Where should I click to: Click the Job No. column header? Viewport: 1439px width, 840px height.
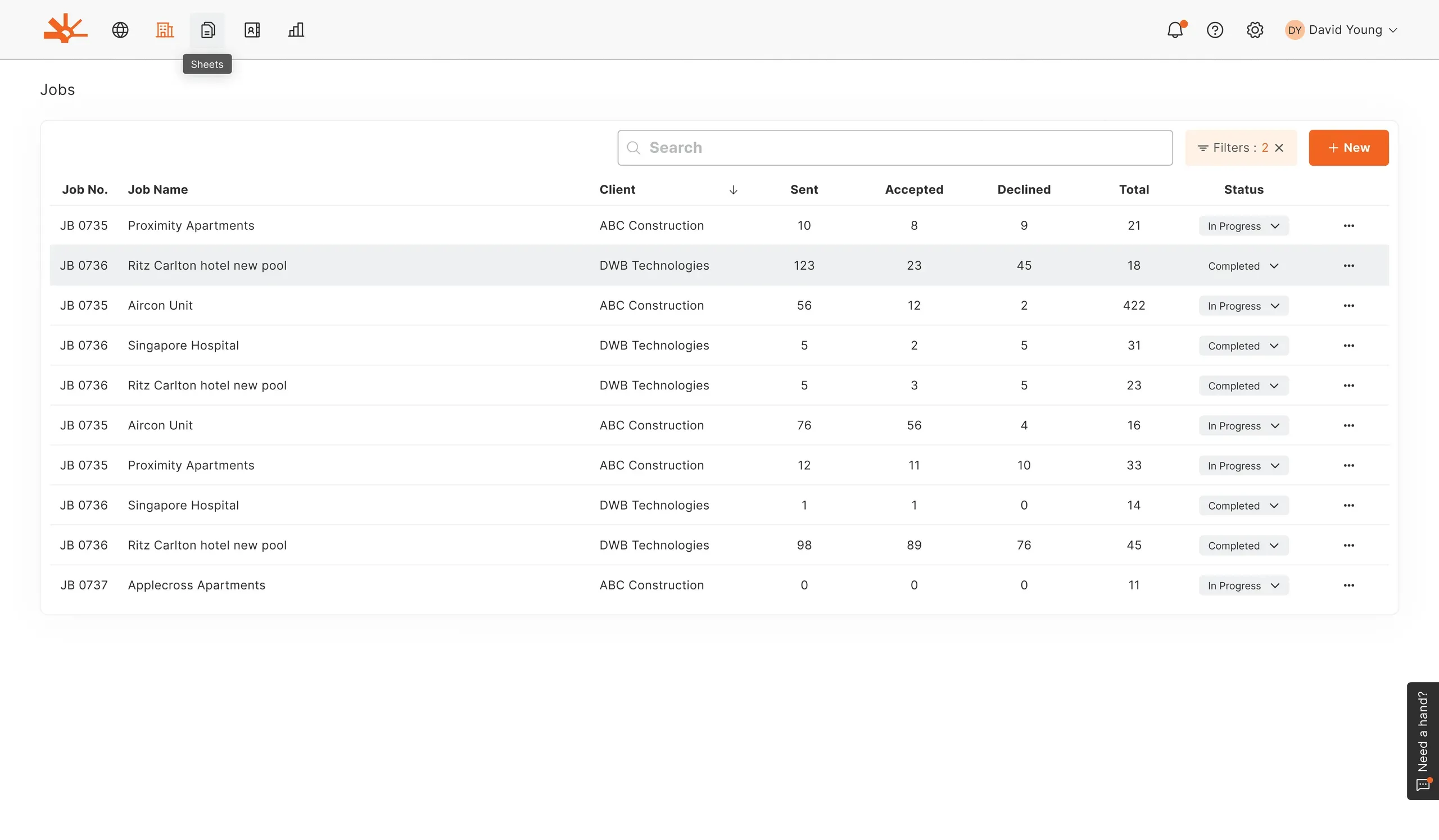tap(84, 189)
